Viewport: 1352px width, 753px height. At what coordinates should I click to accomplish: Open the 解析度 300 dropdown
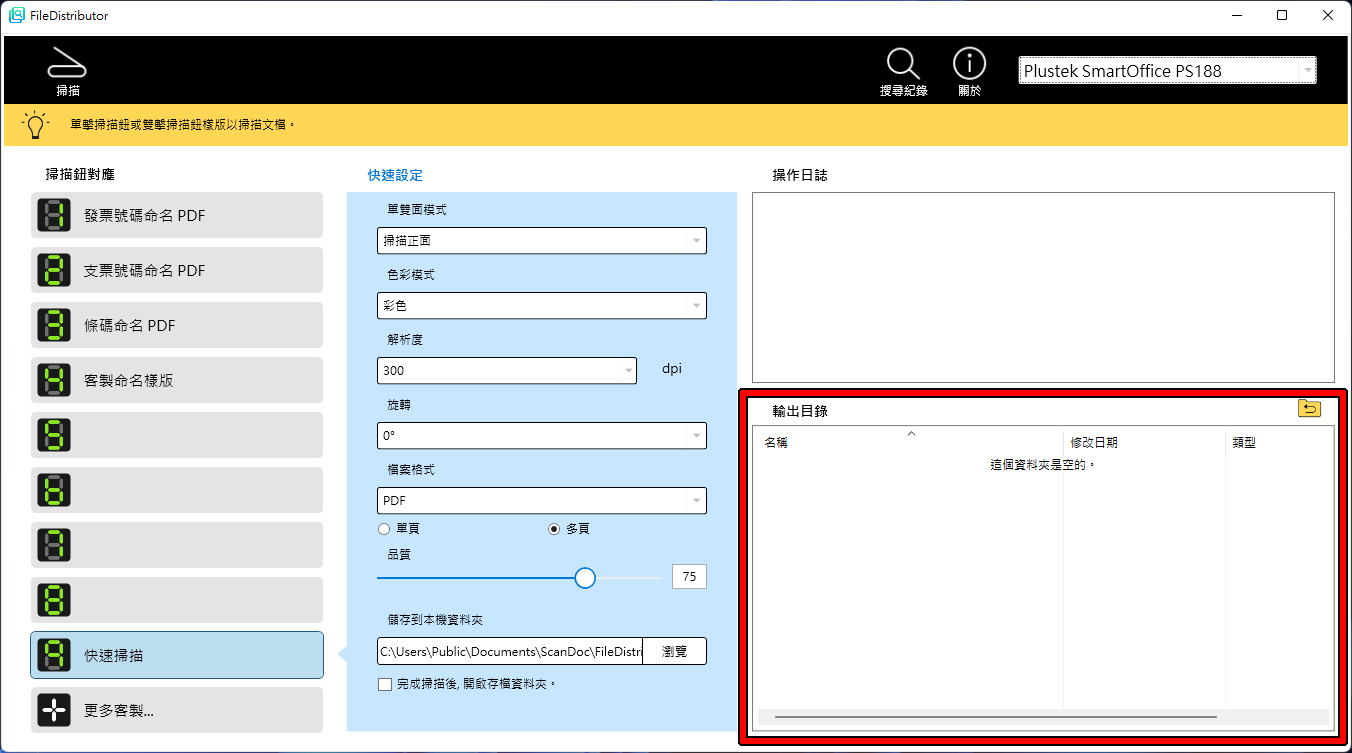tap(507, 370)
